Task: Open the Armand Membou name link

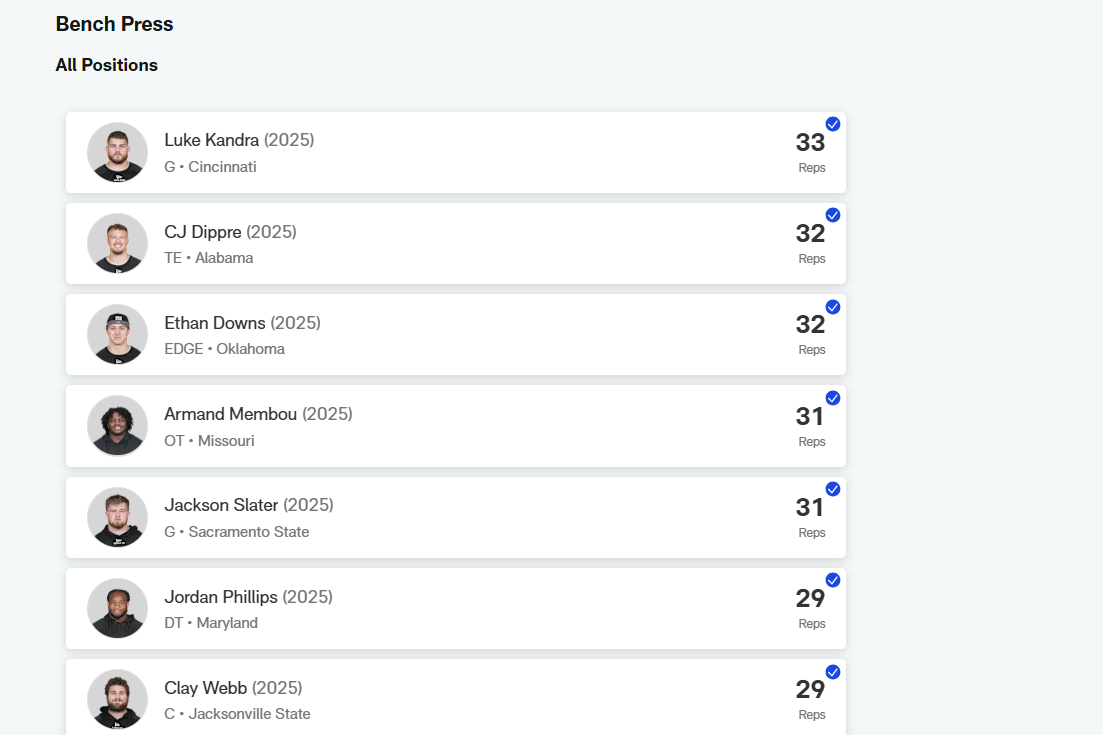Action: [230, 414]
